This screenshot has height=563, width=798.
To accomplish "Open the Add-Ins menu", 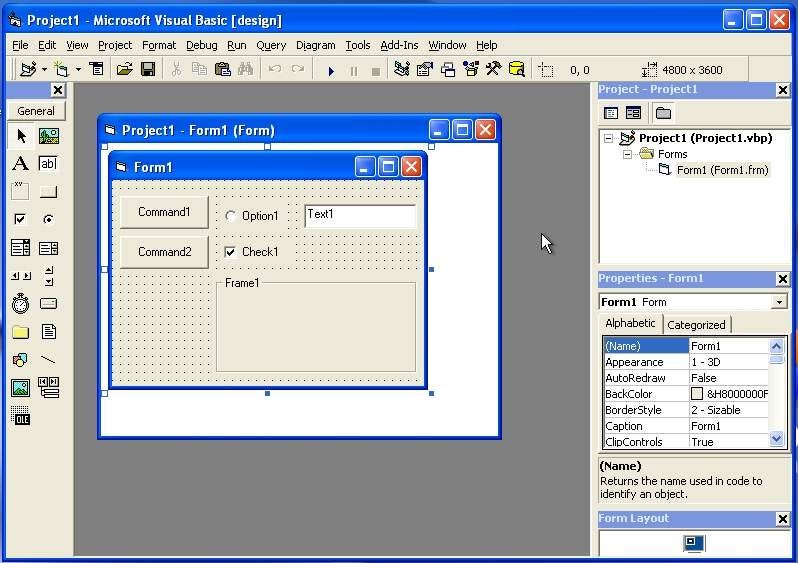I will click(400, 45).
